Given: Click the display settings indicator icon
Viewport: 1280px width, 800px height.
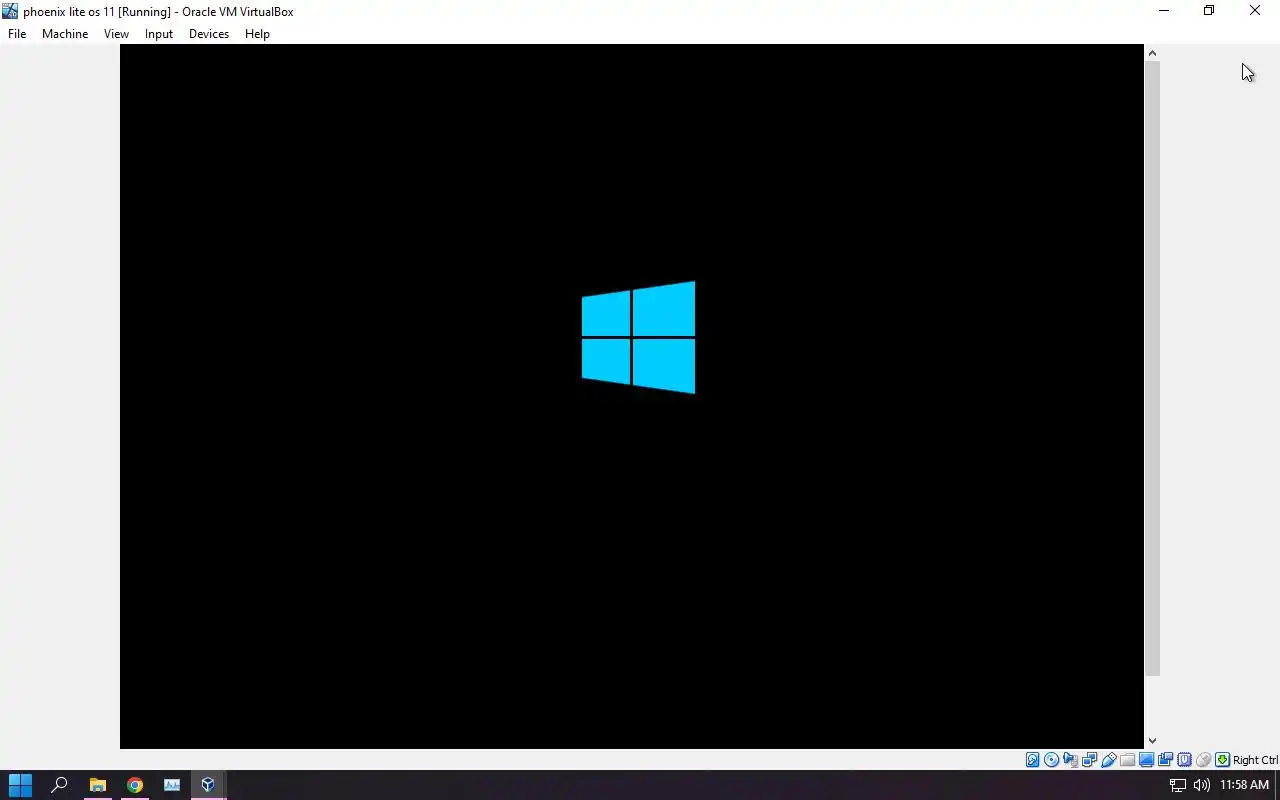Looking at the screenshot, I should point(1146,760).
